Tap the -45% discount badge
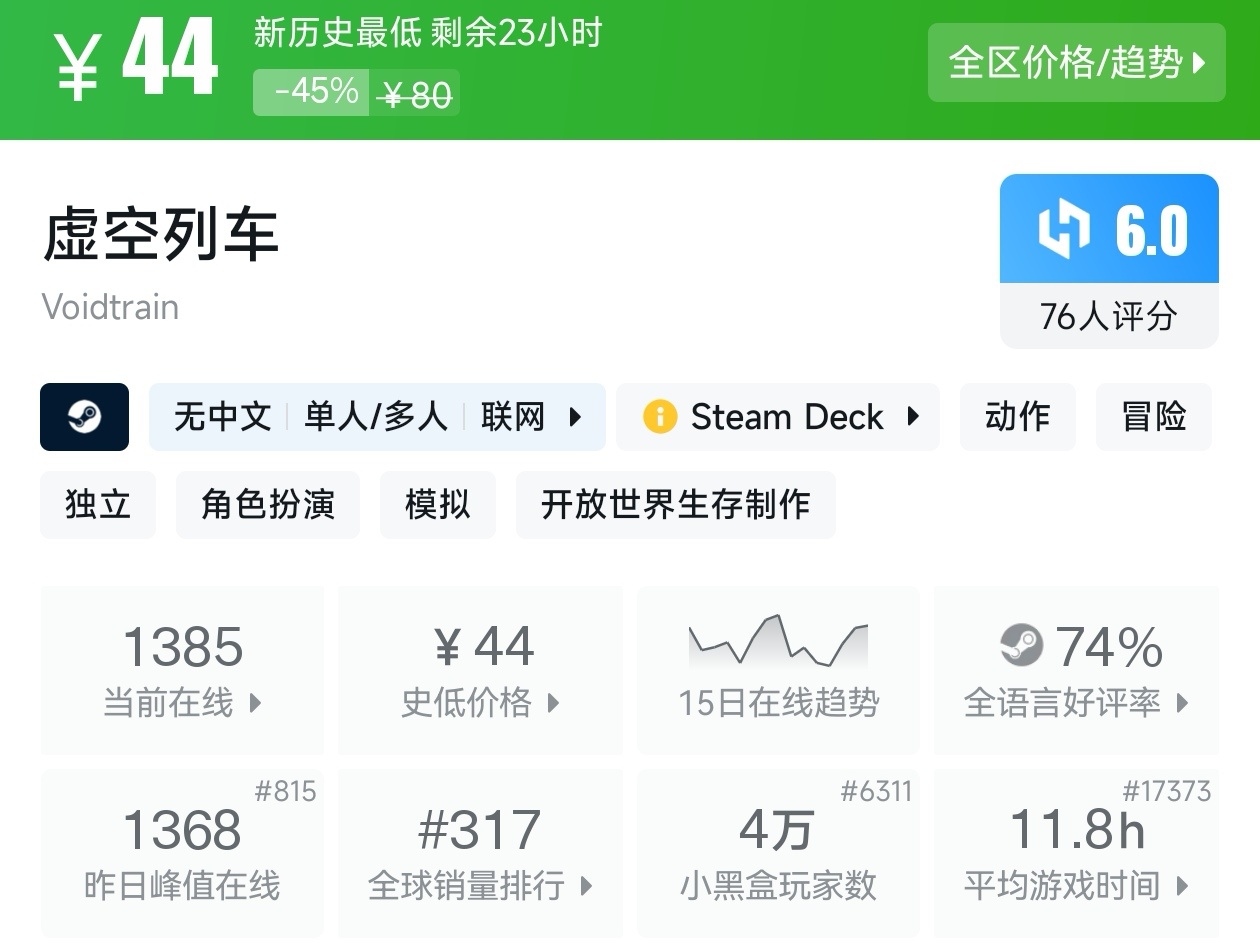The width and height of the screenshot is (1260, 949). coord(311,92)
